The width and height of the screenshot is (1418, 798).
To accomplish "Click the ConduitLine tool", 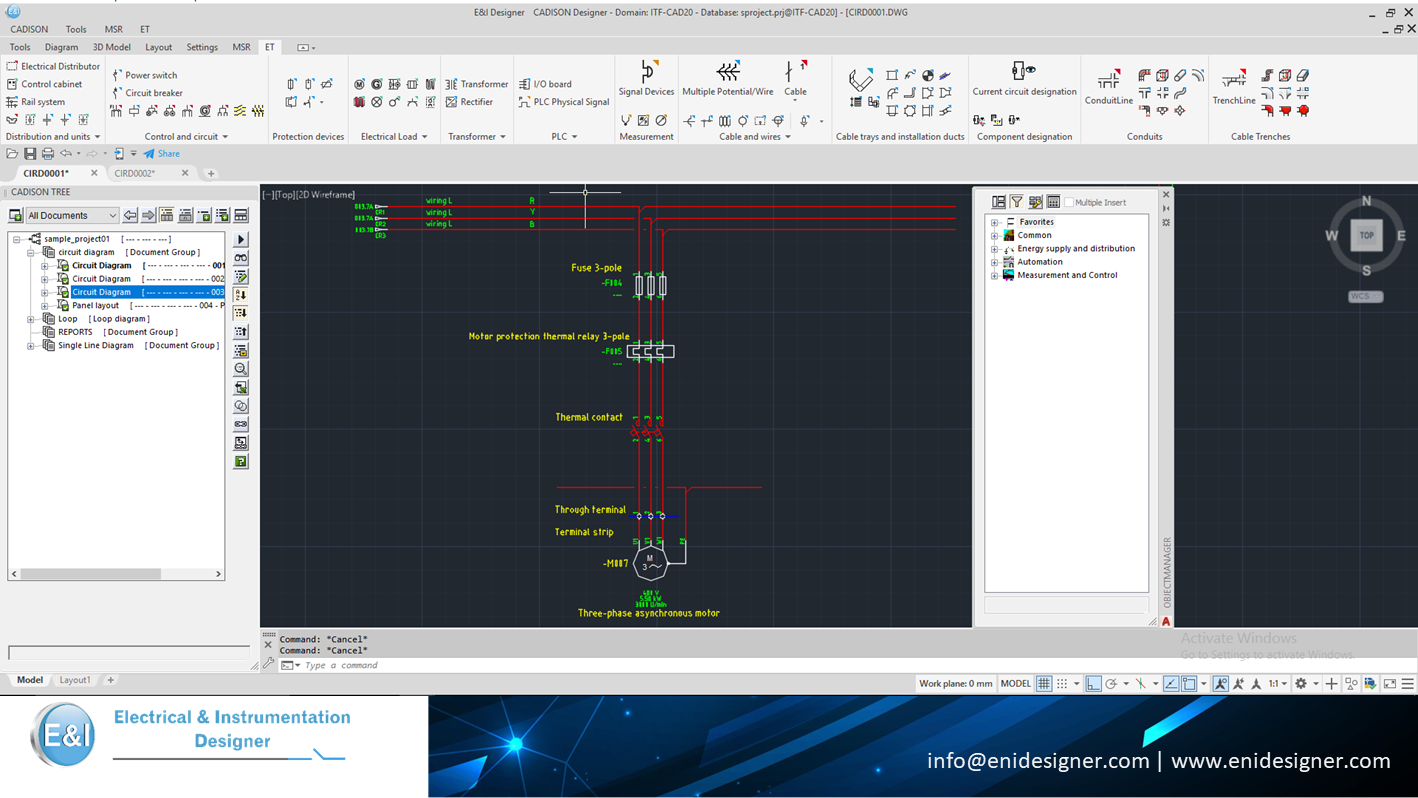I will 1109,85.
